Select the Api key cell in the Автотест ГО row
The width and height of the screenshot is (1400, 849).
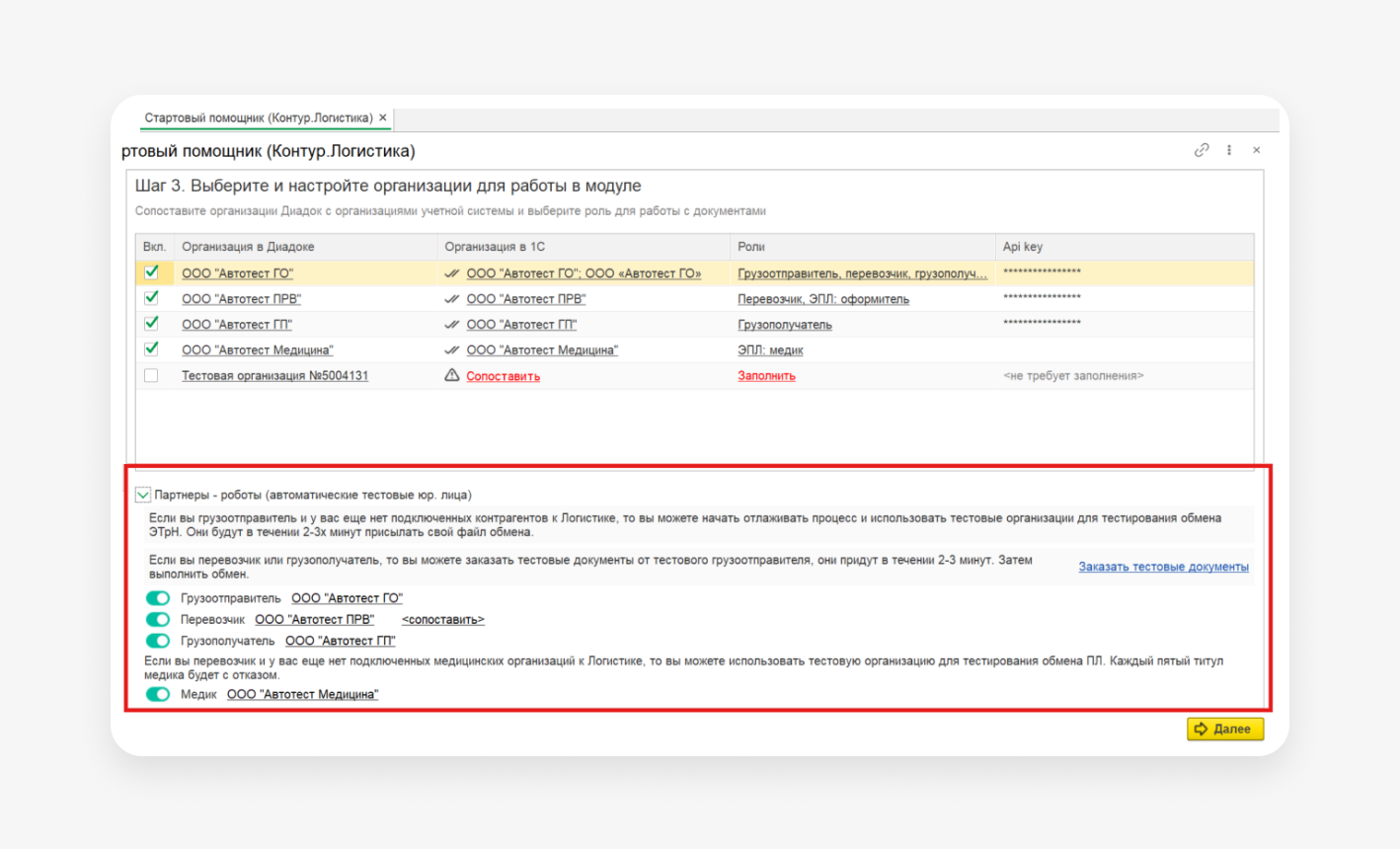(1125, 273)
